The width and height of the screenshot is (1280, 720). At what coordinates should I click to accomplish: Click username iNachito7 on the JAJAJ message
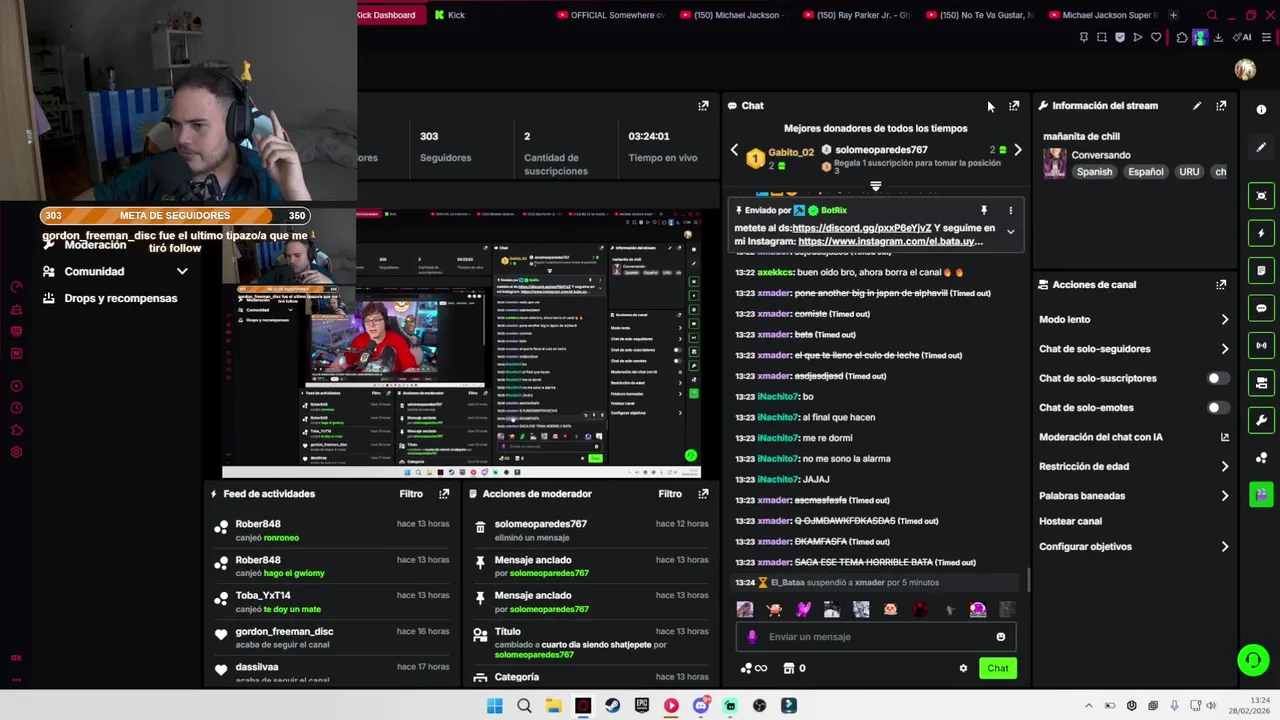point(779,479)
